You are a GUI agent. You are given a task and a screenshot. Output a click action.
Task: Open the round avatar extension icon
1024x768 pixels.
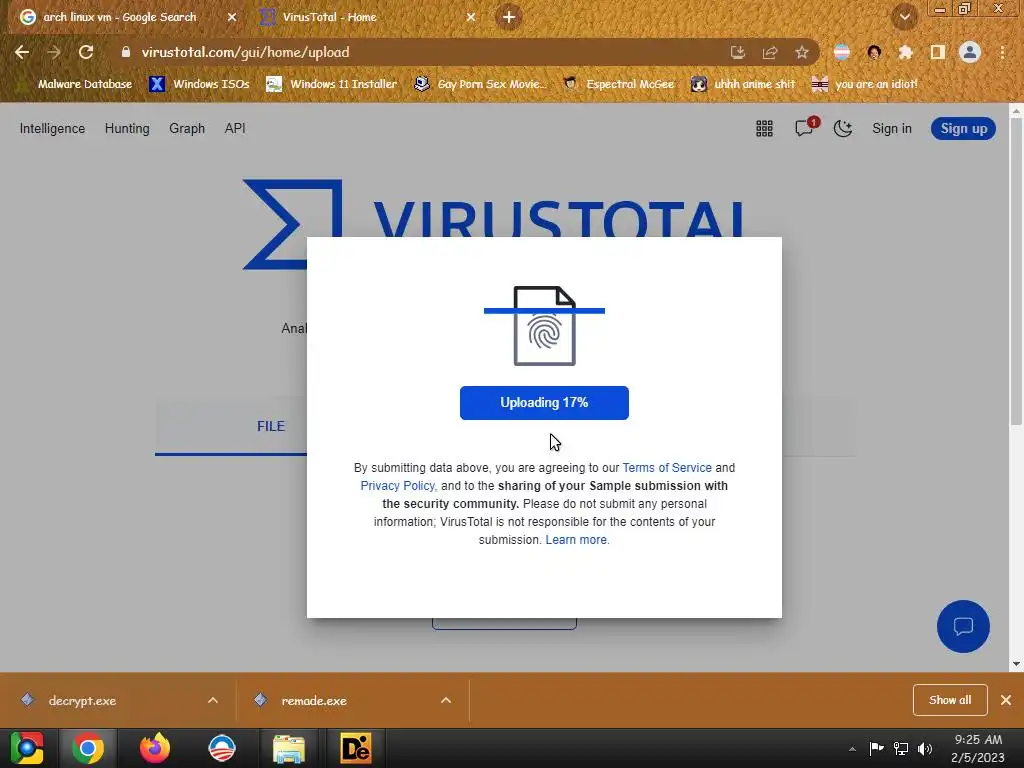tap(874, 52)
